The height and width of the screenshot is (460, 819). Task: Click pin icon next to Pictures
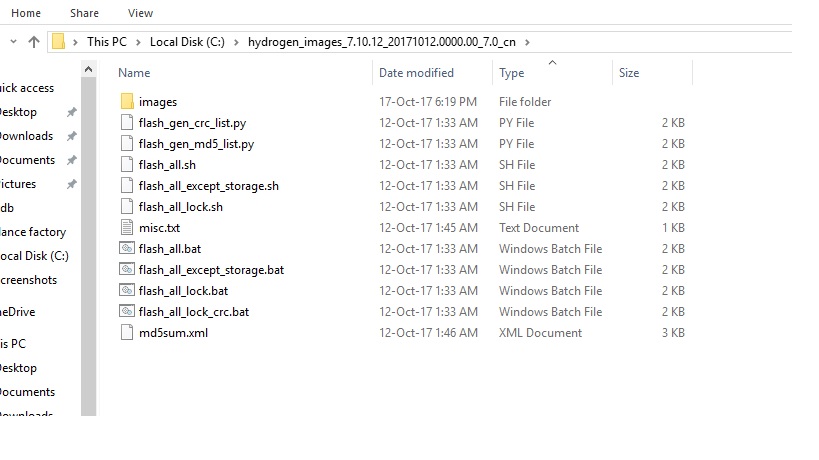click(x=72, y=184)
